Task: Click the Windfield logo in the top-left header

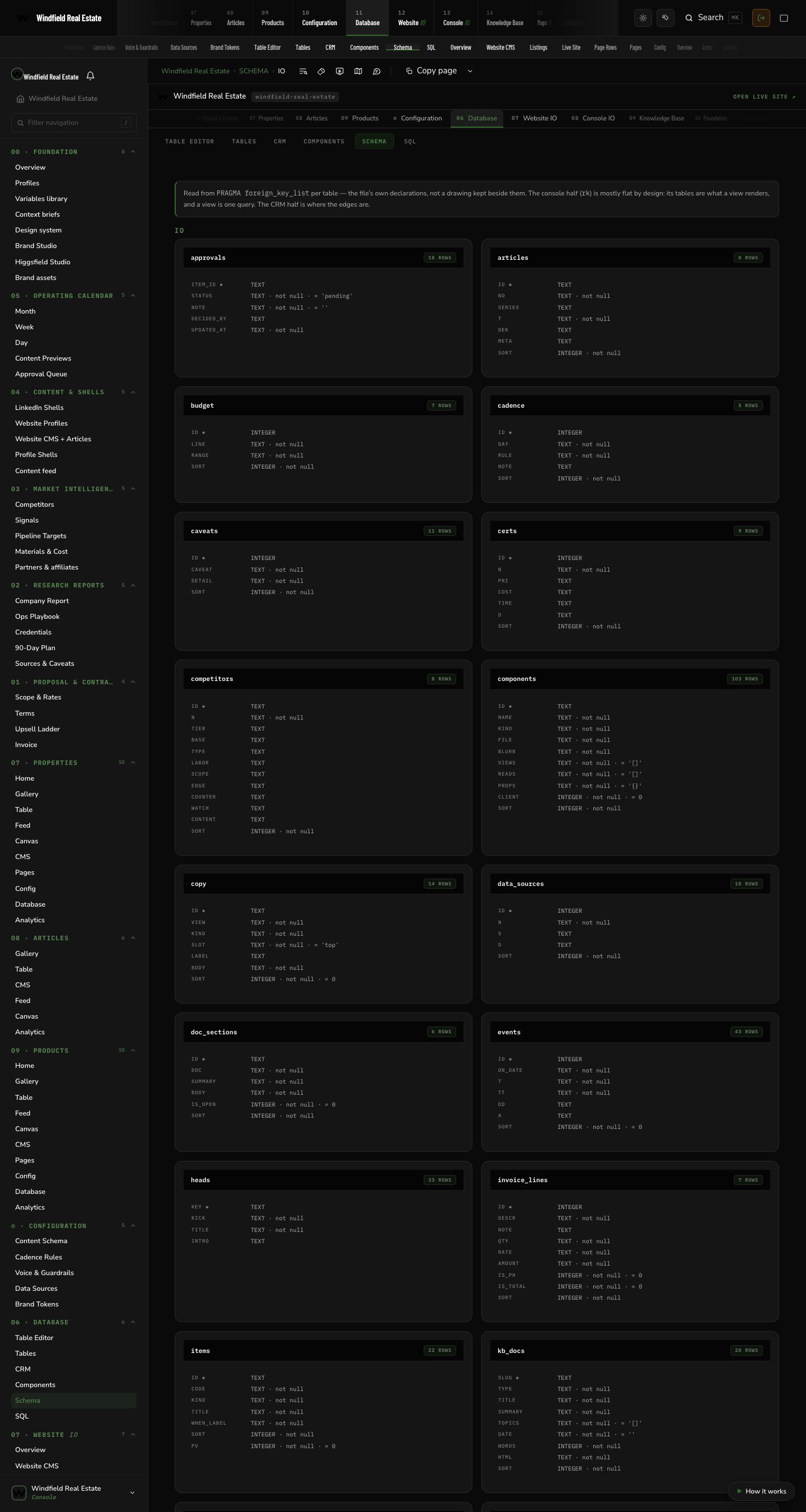Action: coord(22,18)
